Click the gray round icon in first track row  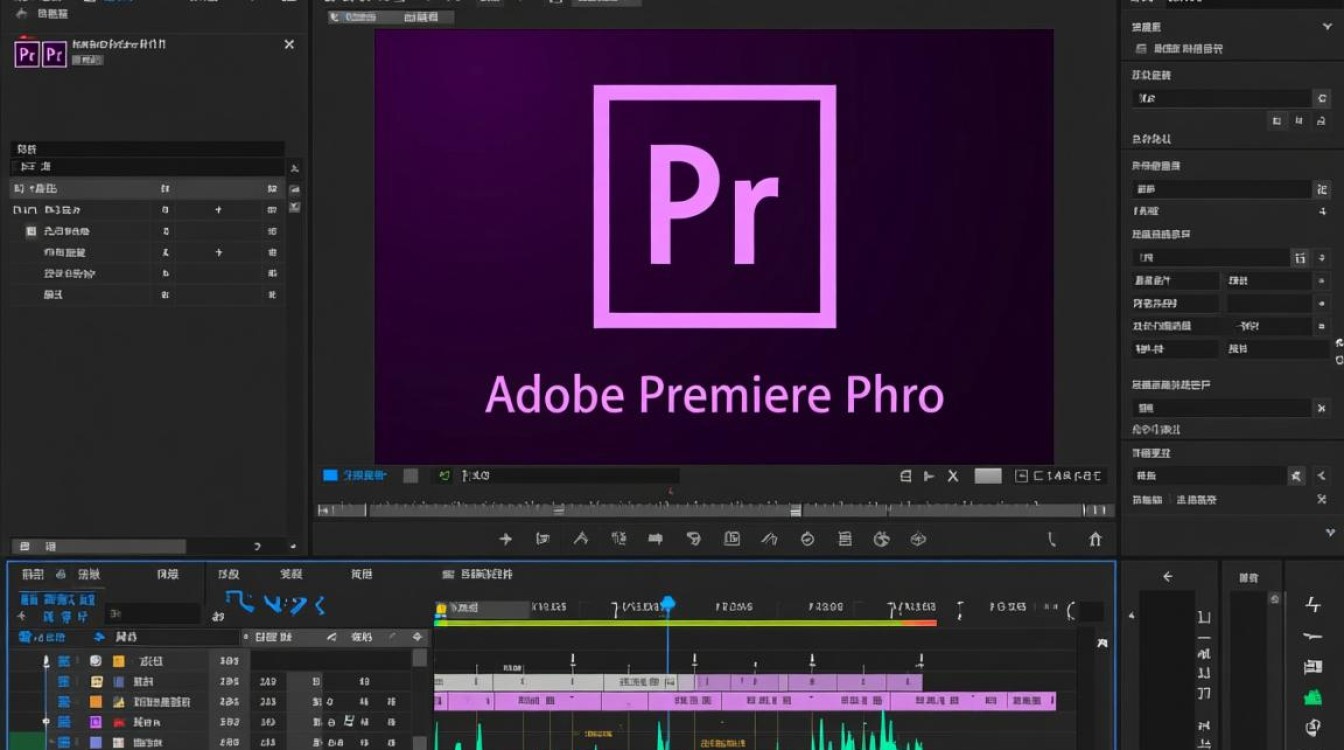click(x=96, y=661)
